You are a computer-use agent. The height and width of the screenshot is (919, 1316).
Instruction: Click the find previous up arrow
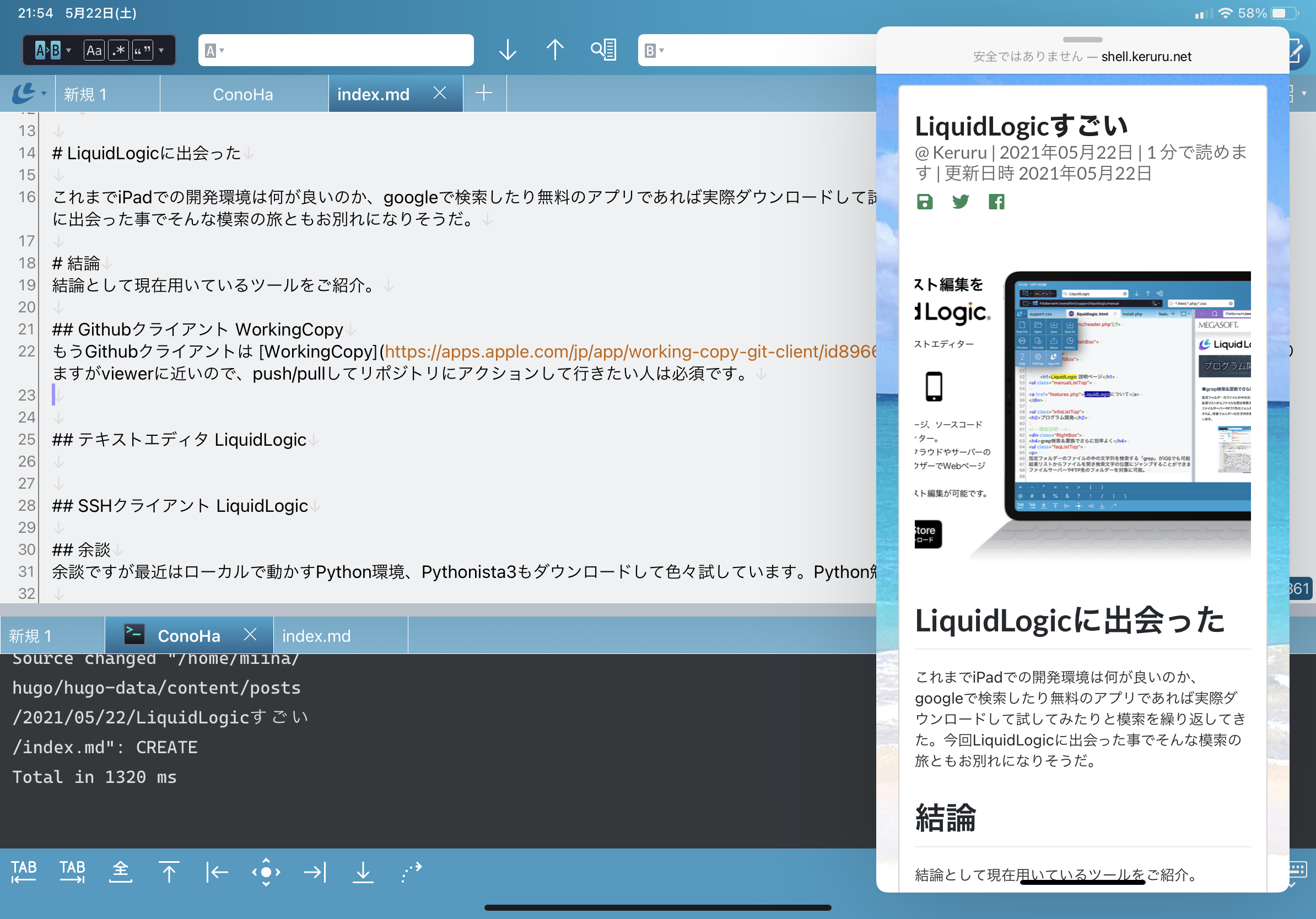554,51
